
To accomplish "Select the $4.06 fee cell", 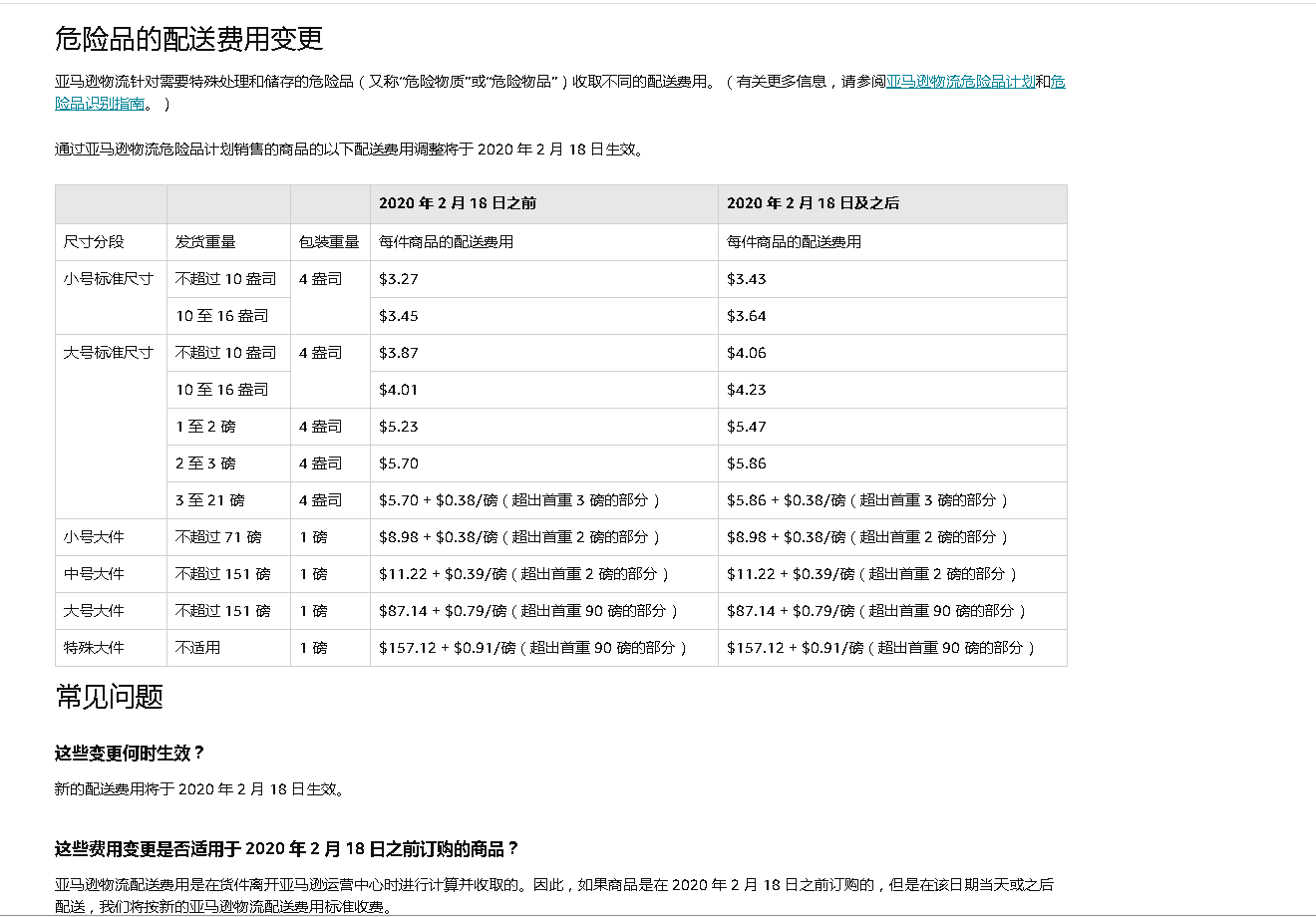I will [x=892, y=353].
